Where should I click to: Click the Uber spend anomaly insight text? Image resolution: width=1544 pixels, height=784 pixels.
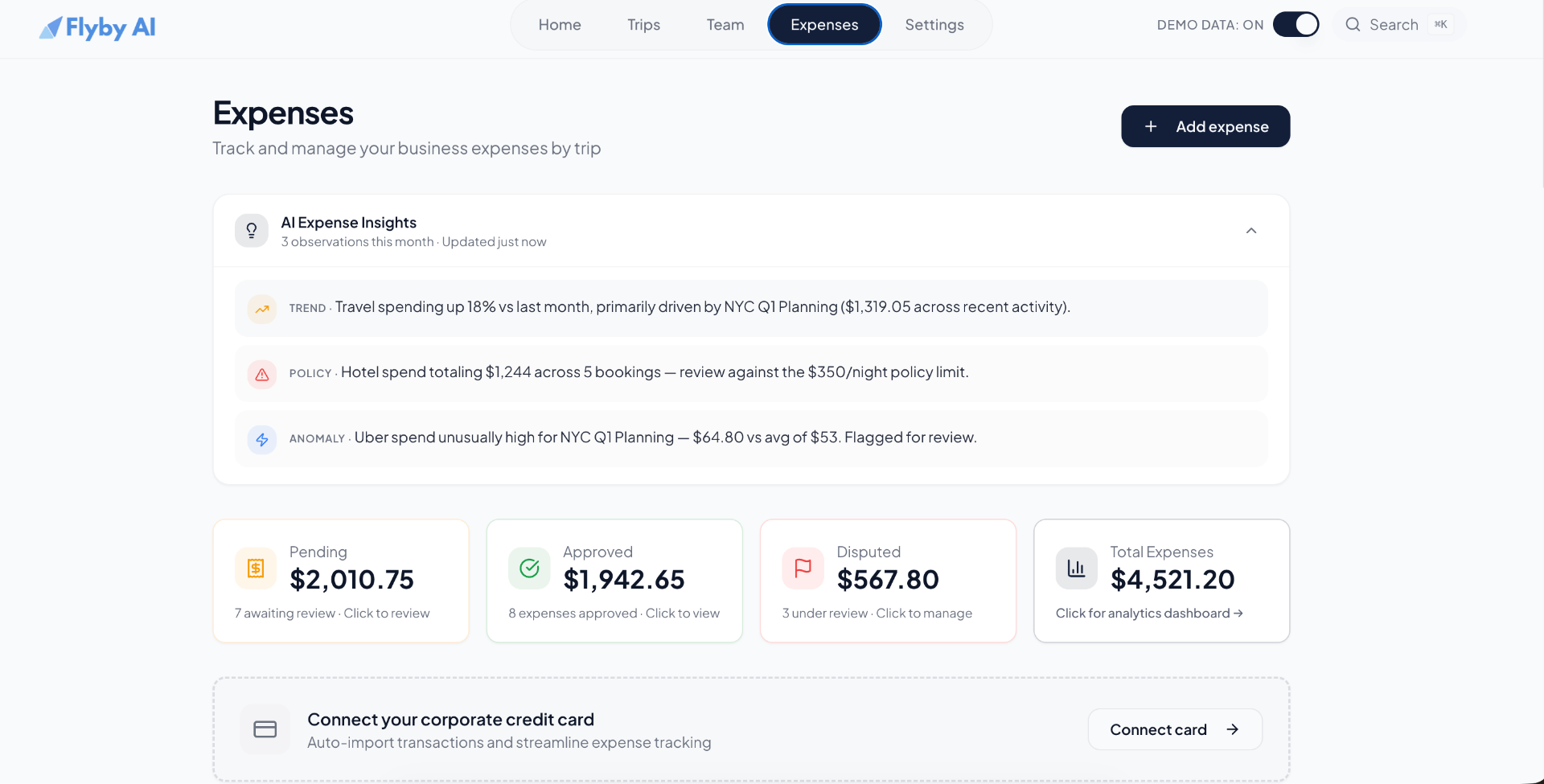coord(666,437)
